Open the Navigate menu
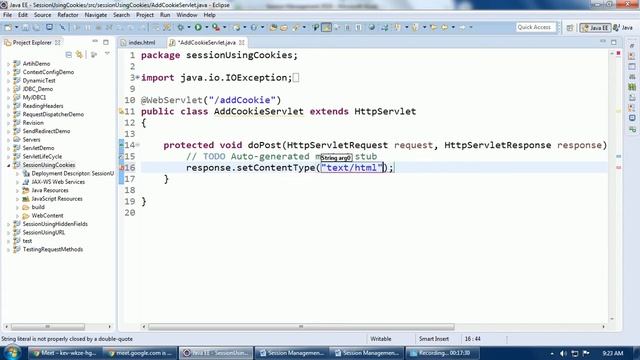Viewport: 640px width, 360px height. coord(96,15)
